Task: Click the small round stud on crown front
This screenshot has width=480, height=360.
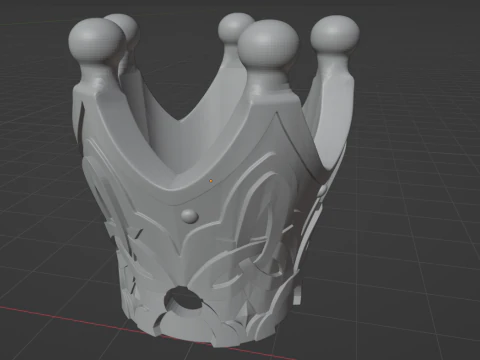Action: tap(189, 216)
